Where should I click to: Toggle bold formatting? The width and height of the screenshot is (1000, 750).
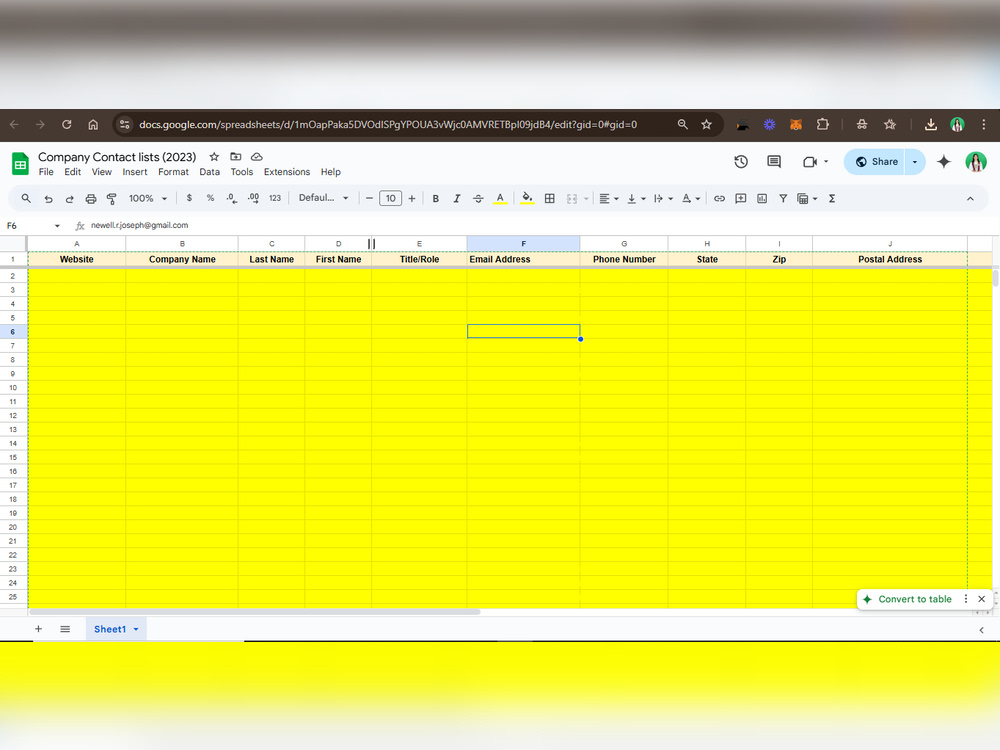(436, 198)
